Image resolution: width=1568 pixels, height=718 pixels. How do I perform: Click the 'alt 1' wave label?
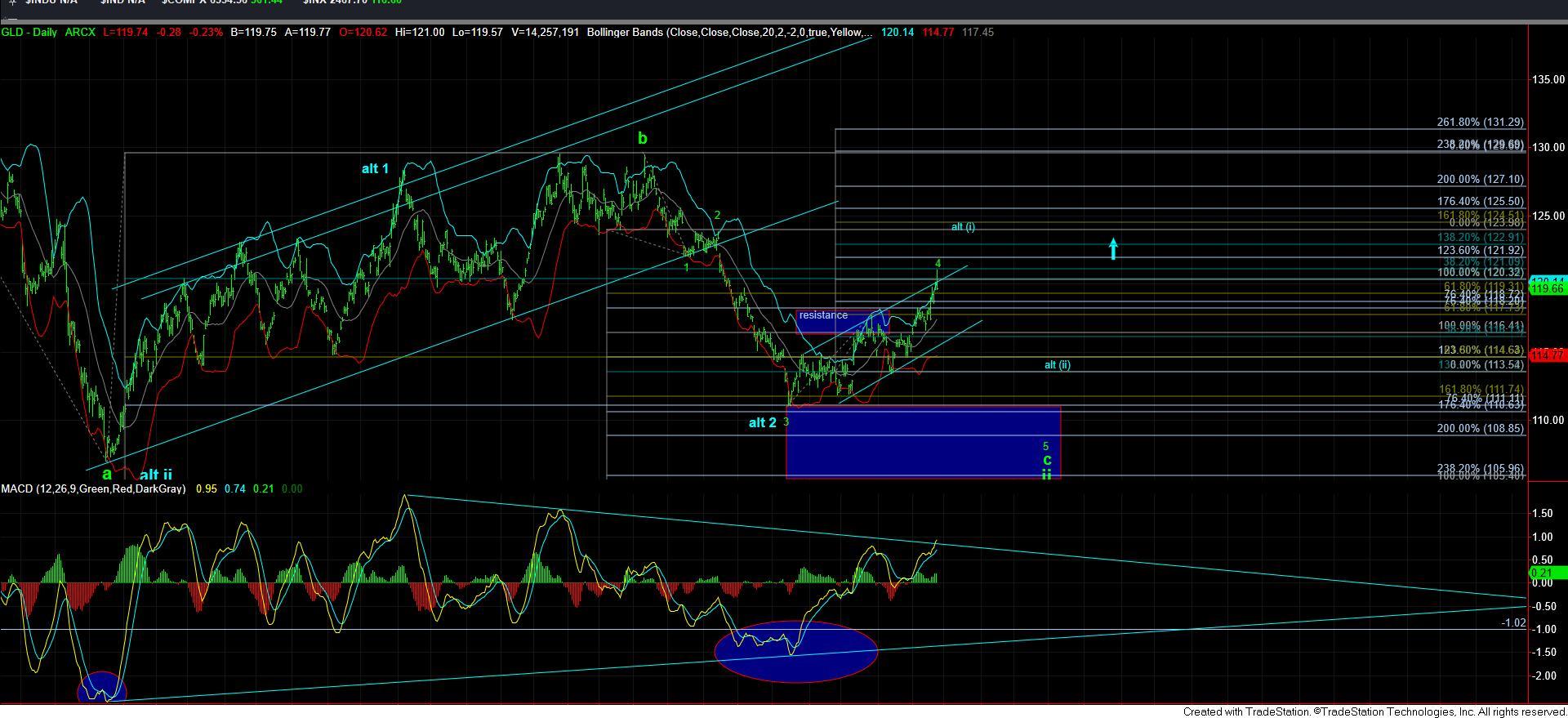point(375,169)
